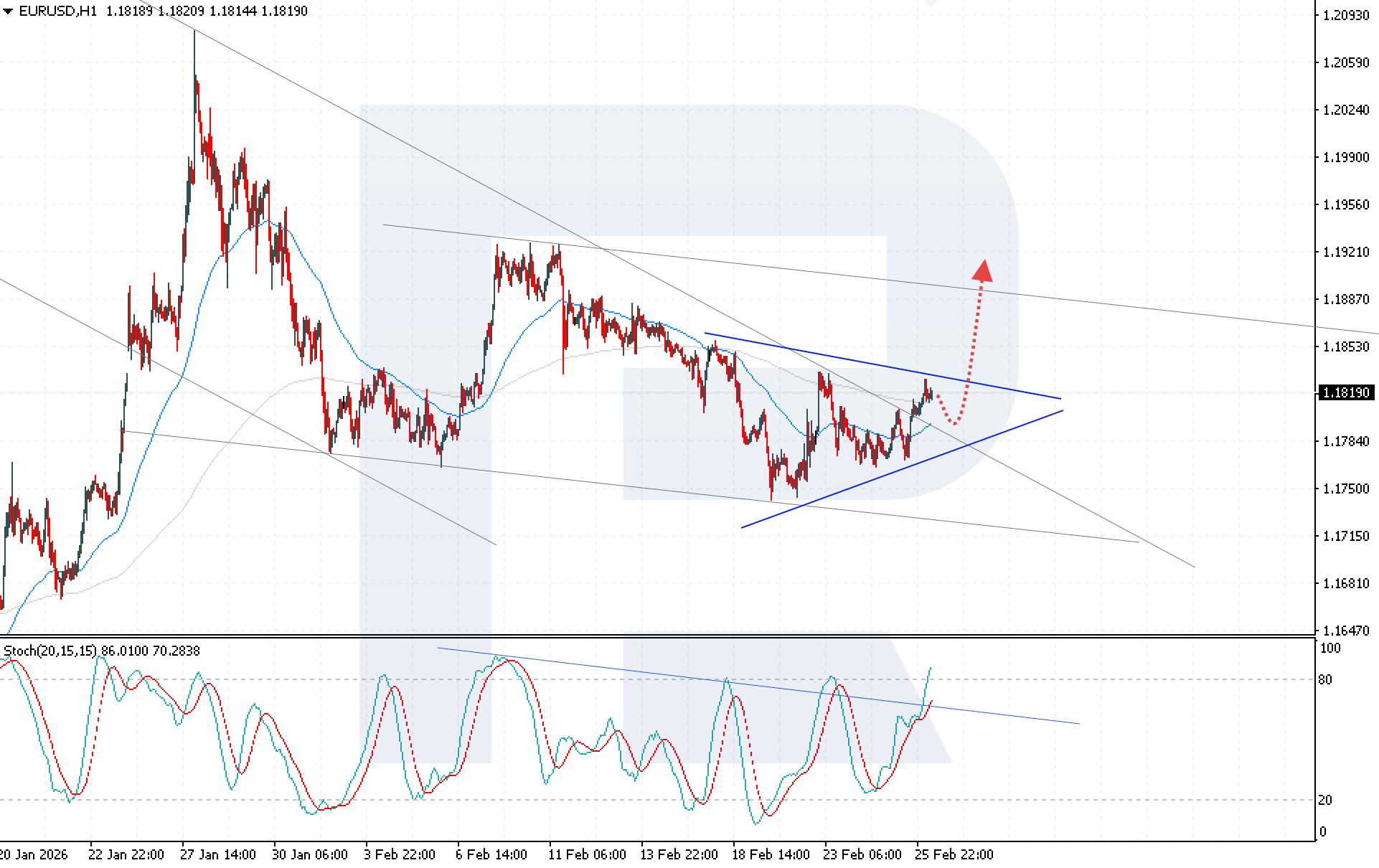Viewport: 1379px width, 868px height.
Task: Click the 1.18870 price axis label
Action: point(1346,299)
